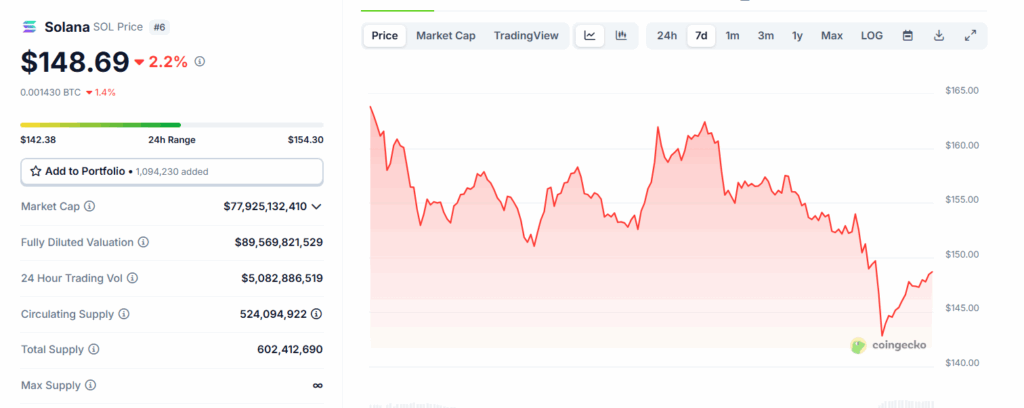This screenshot has height=408, width=1024.
Task: Click the $89,569,821,529 valuation value
Action: (279, 242)
